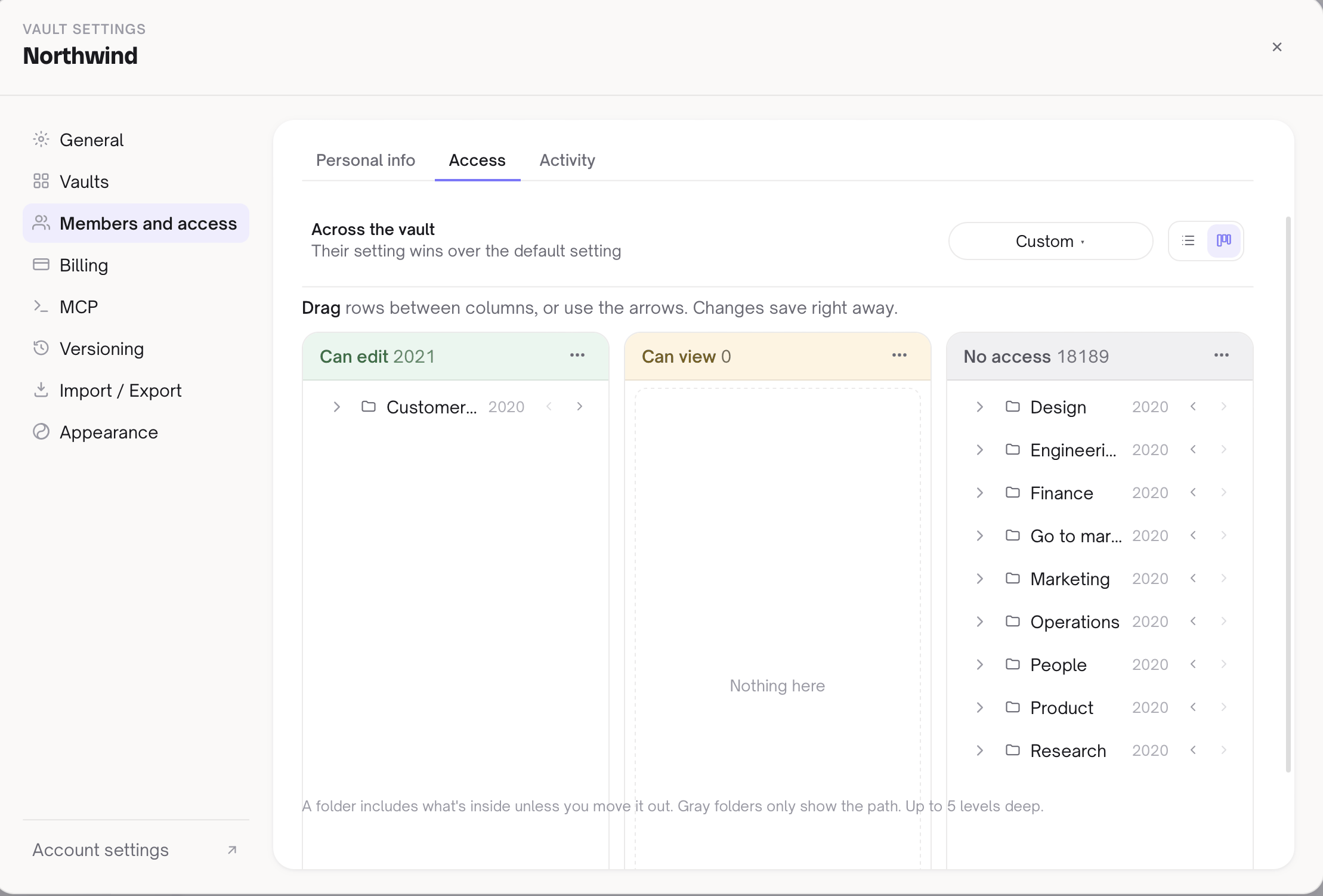Expand the Engineering folder
Viewport: 1323px width, 896px height.
[x=979, y=450]
